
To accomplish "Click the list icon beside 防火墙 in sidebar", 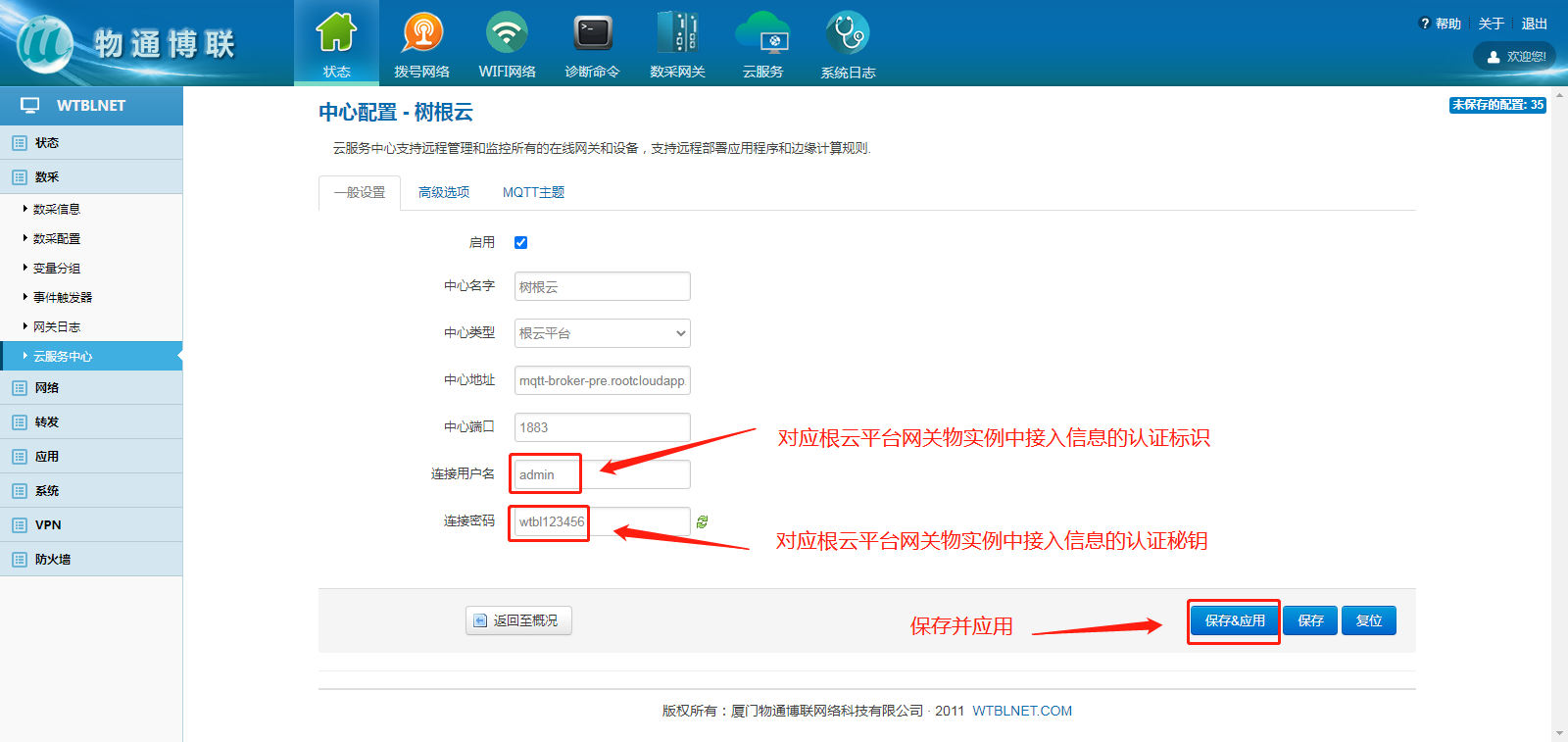I will [20, 560].
